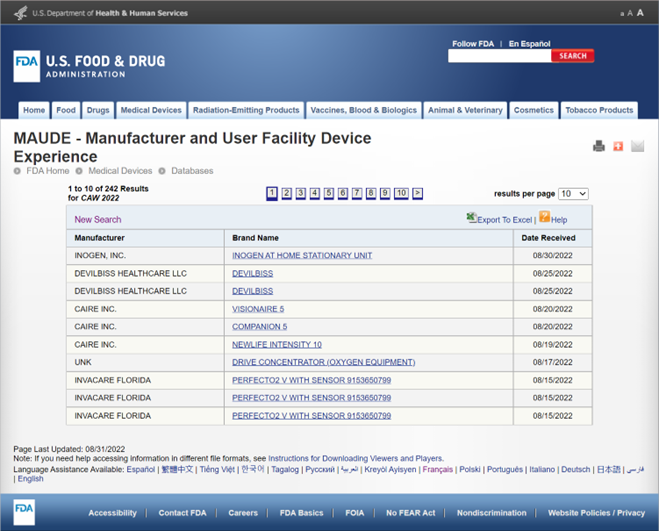Image resolution: width=659 pixels, height=531 pixels.
Task: Click the print page icon
Action: tap(598, 146)
